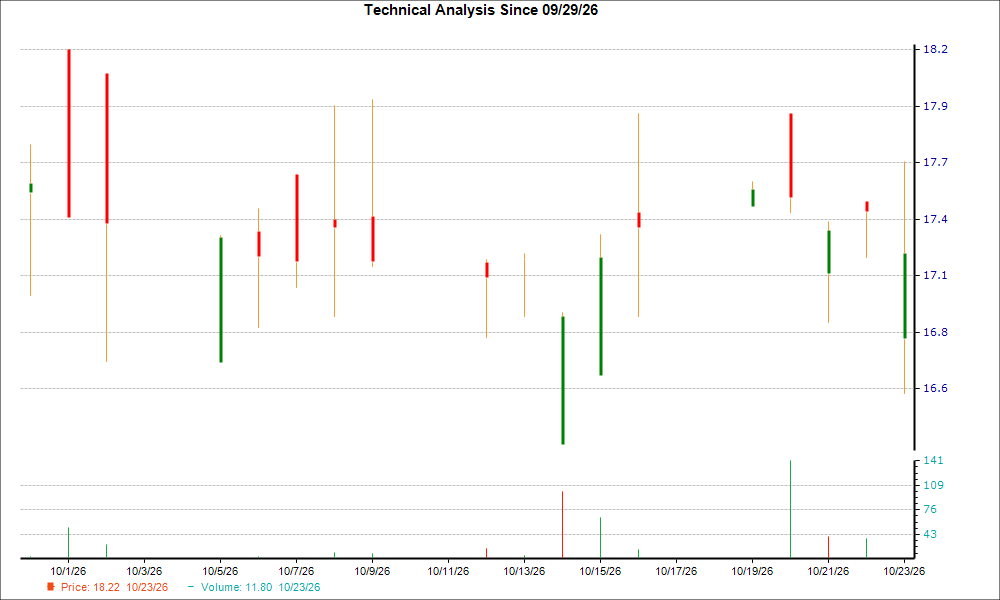The width and height of the screenshot is (1000, 600).
Task: Click the 76 volume axis label
Action: pos(930,509)
